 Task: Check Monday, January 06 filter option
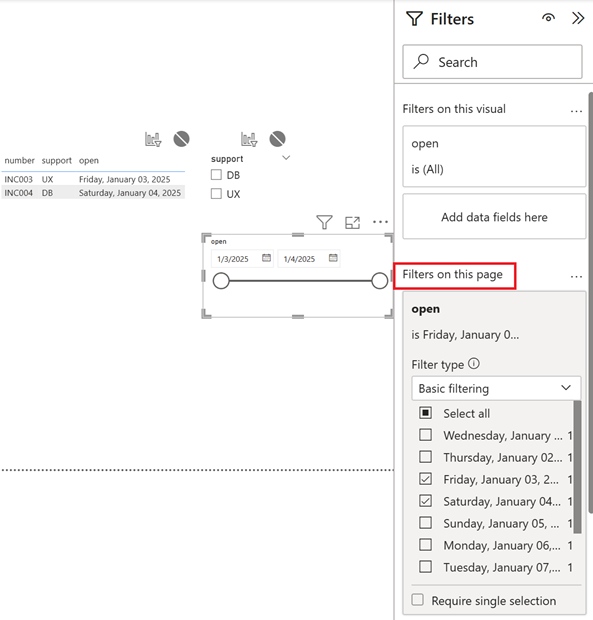(425, 545)
